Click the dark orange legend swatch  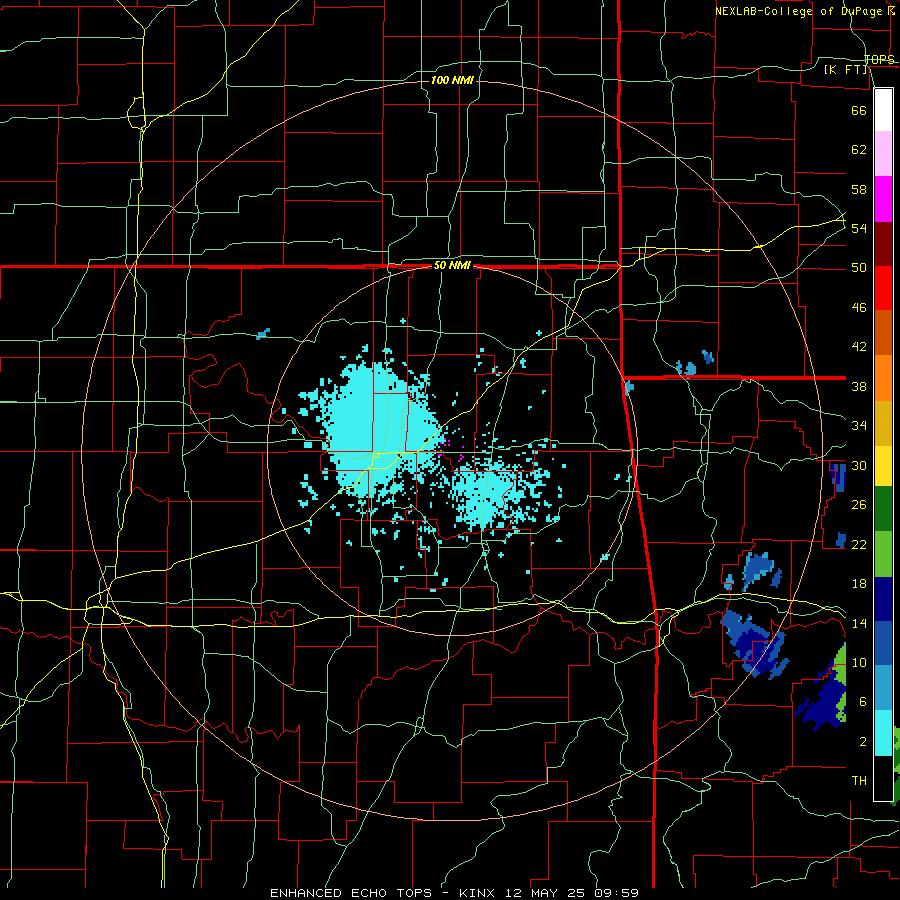883,333
